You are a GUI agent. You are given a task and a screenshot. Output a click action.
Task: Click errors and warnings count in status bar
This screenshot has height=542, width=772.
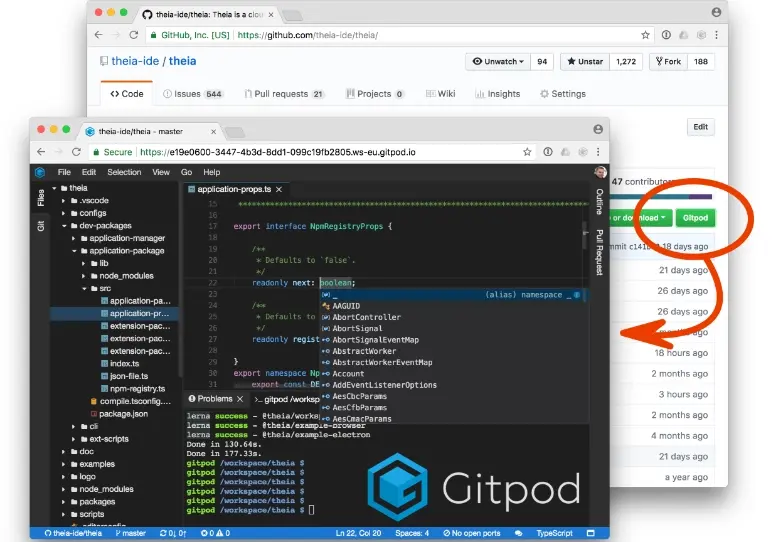pyautogui.click(x=215, y=533)
